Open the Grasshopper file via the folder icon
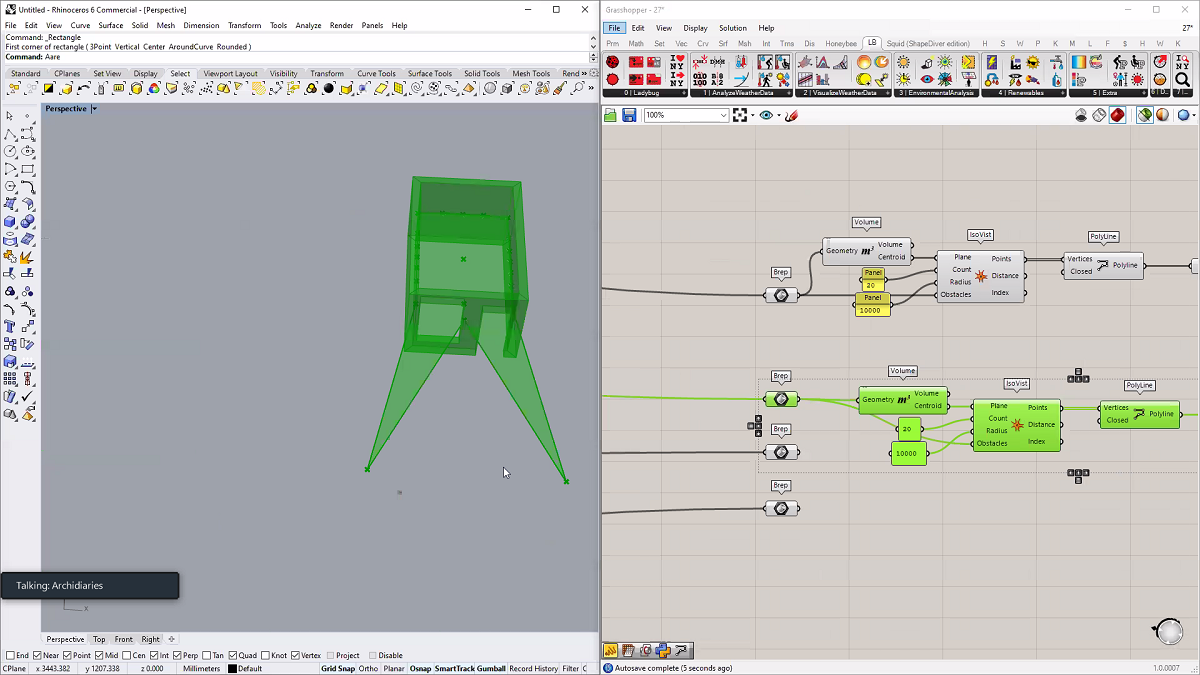 [611, 115]
